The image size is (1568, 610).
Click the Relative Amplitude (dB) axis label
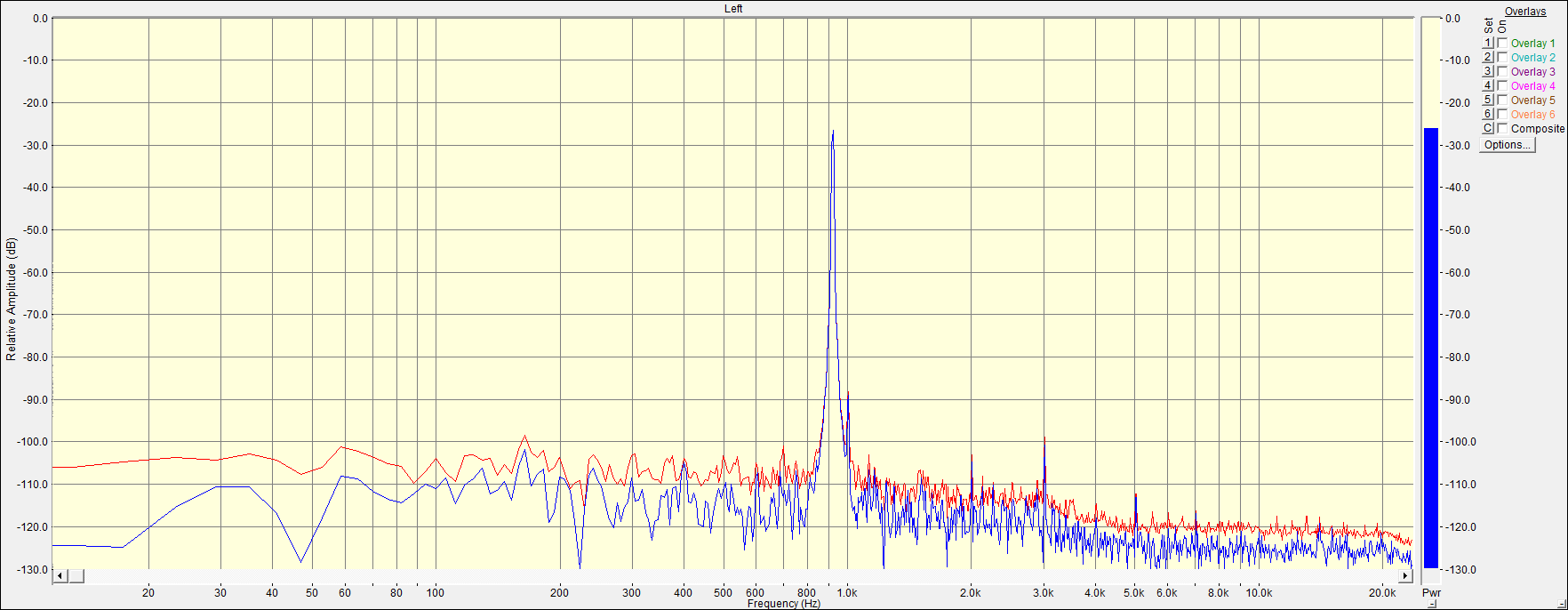pos(11,299)
